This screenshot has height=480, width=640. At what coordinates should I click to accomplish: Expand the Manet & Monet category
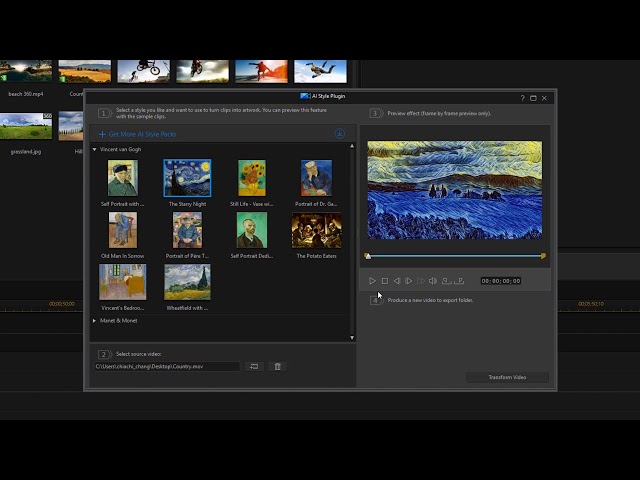point(95,321)
